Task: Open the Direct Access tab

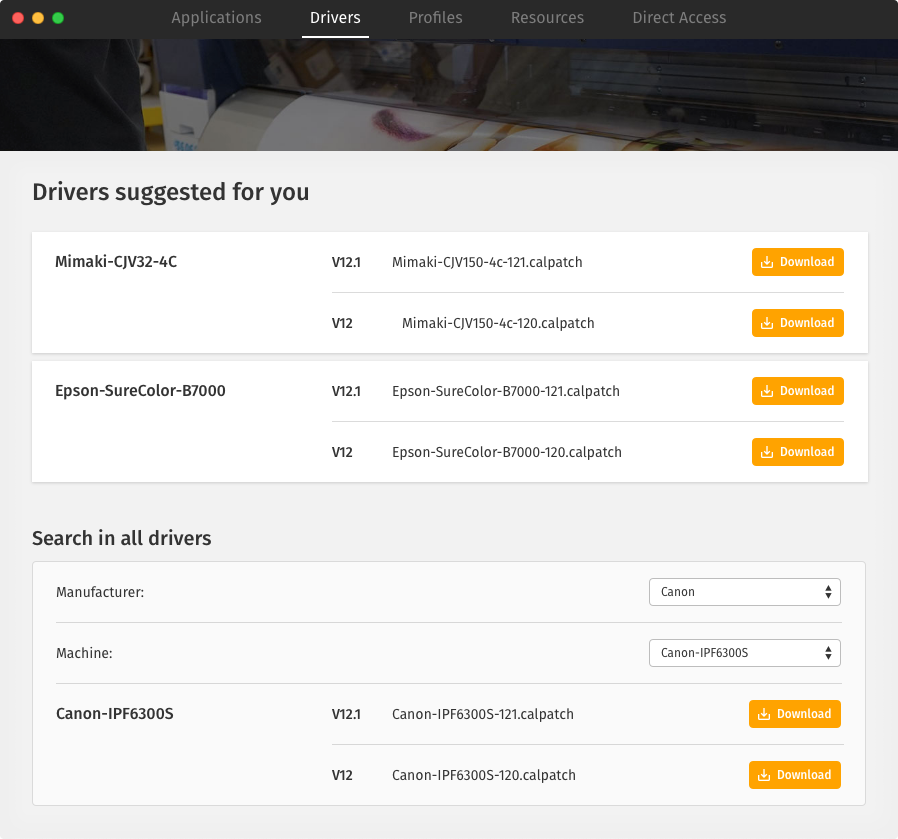Action: point(679,18)
